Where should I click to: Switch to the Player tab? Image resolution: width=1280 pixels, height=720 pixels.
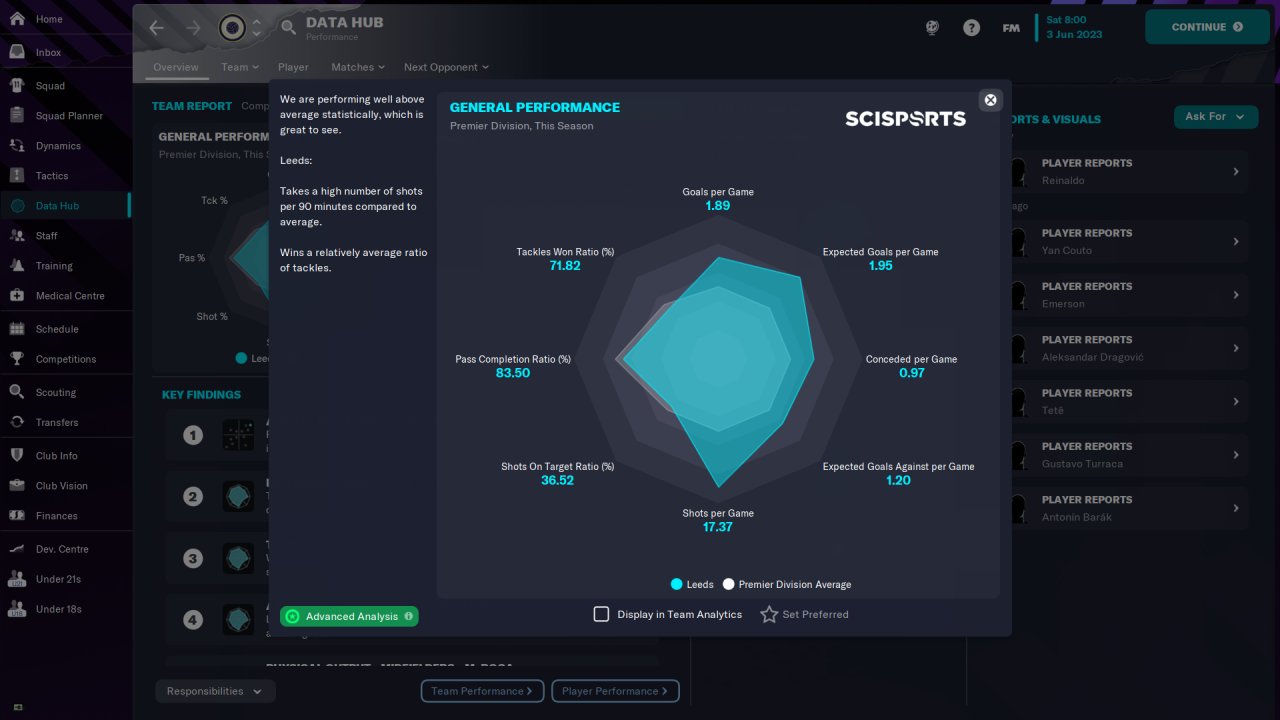[x=293, y=67]
